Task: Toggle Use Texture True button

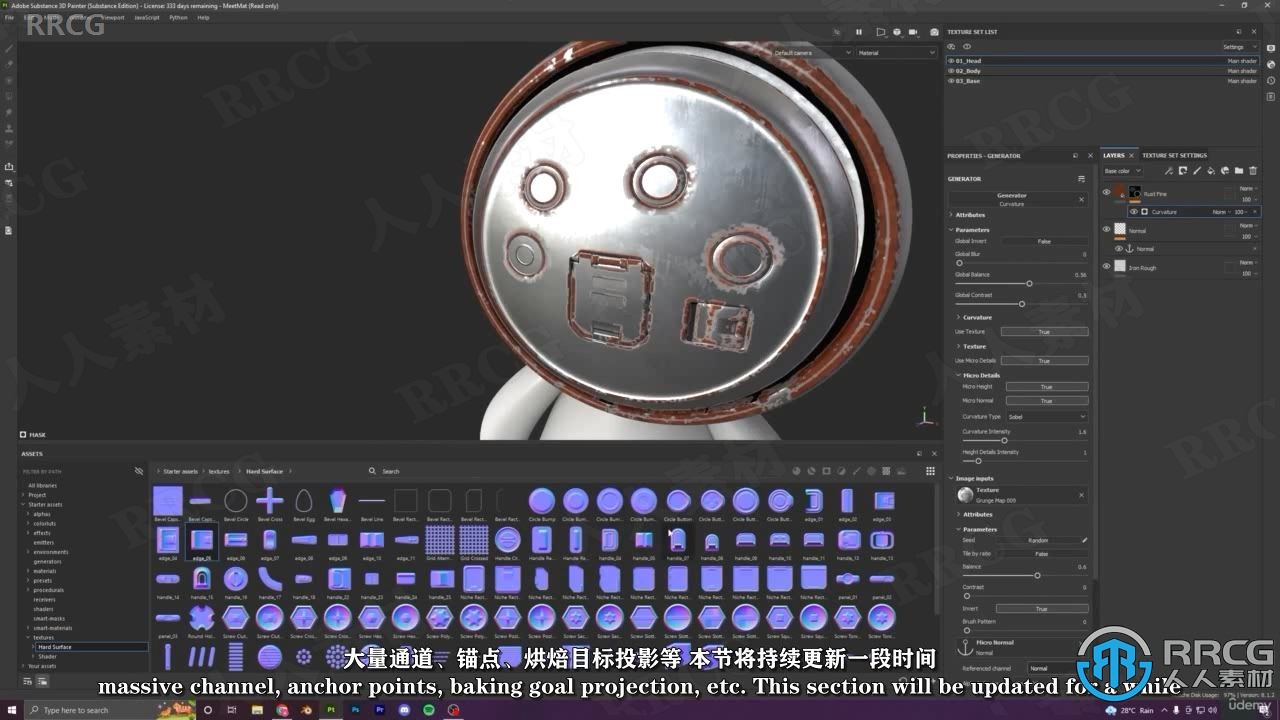Action: pos(1044,331)
